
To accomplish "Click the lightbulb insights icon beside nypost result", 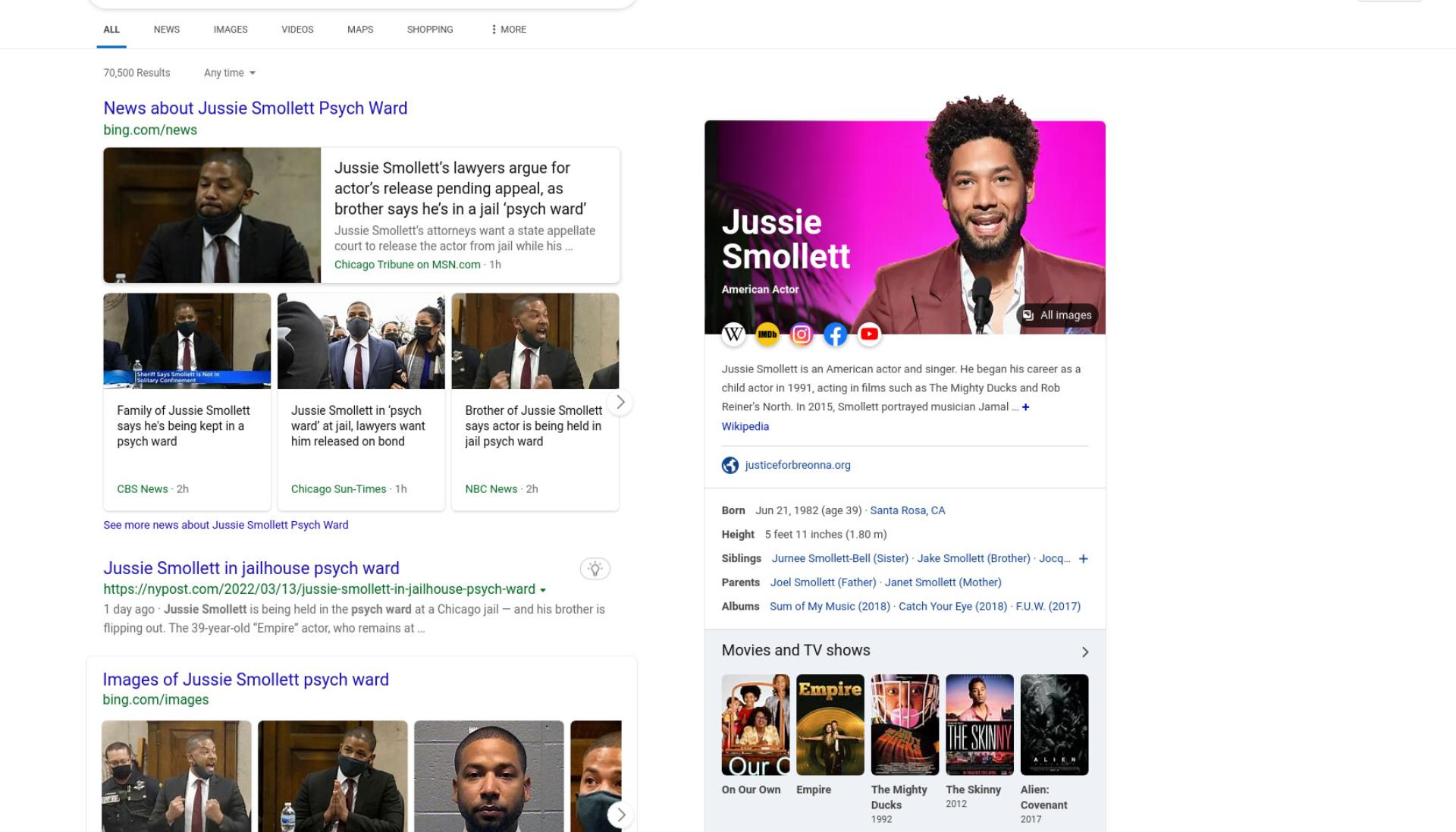I will coord(595,569).
